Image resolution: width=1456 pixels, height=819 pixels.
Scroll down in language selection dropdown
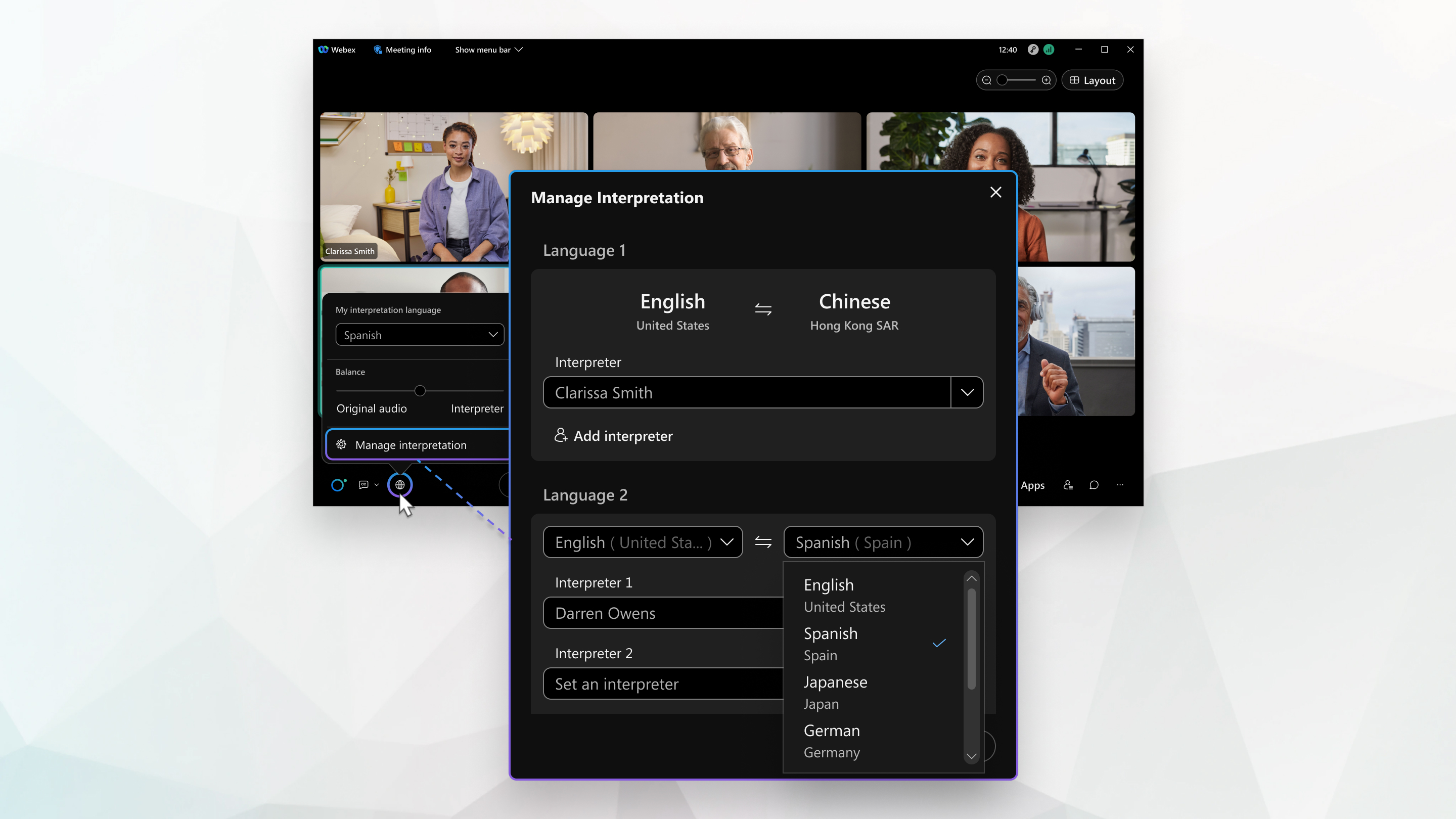click(971, 756)
